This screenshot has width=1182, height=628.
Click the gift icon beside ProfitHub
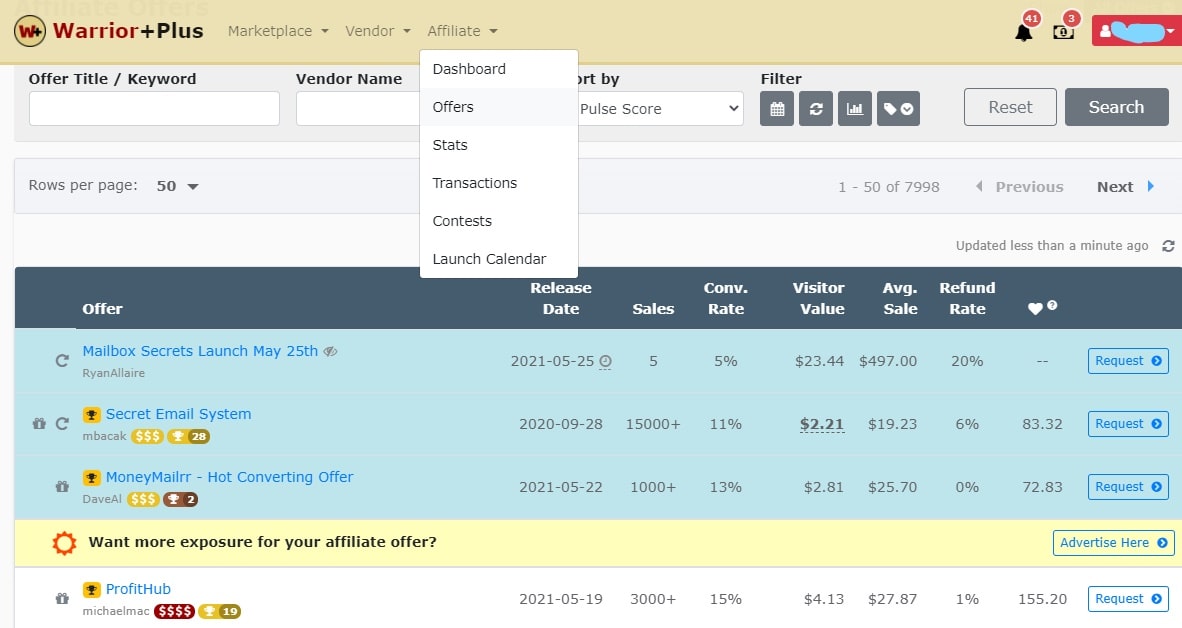(x=62, y=599)
